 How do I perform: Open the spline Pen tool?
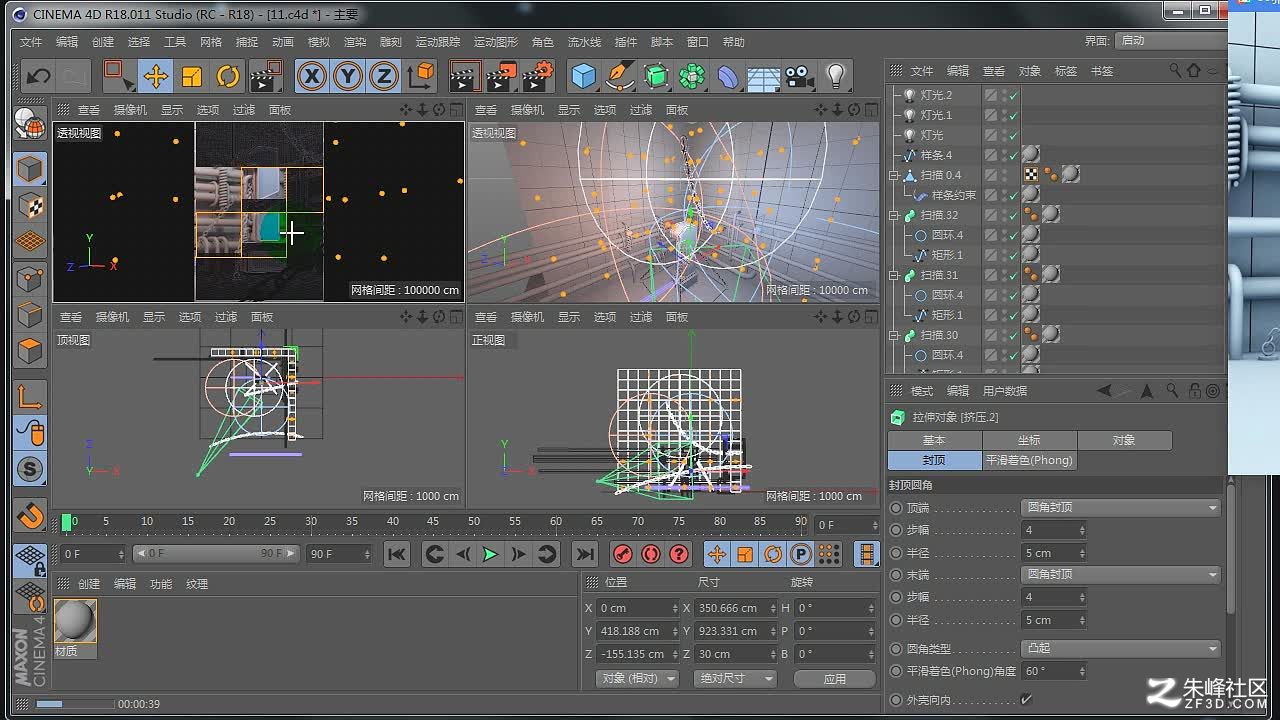click(x=620, y=76)
